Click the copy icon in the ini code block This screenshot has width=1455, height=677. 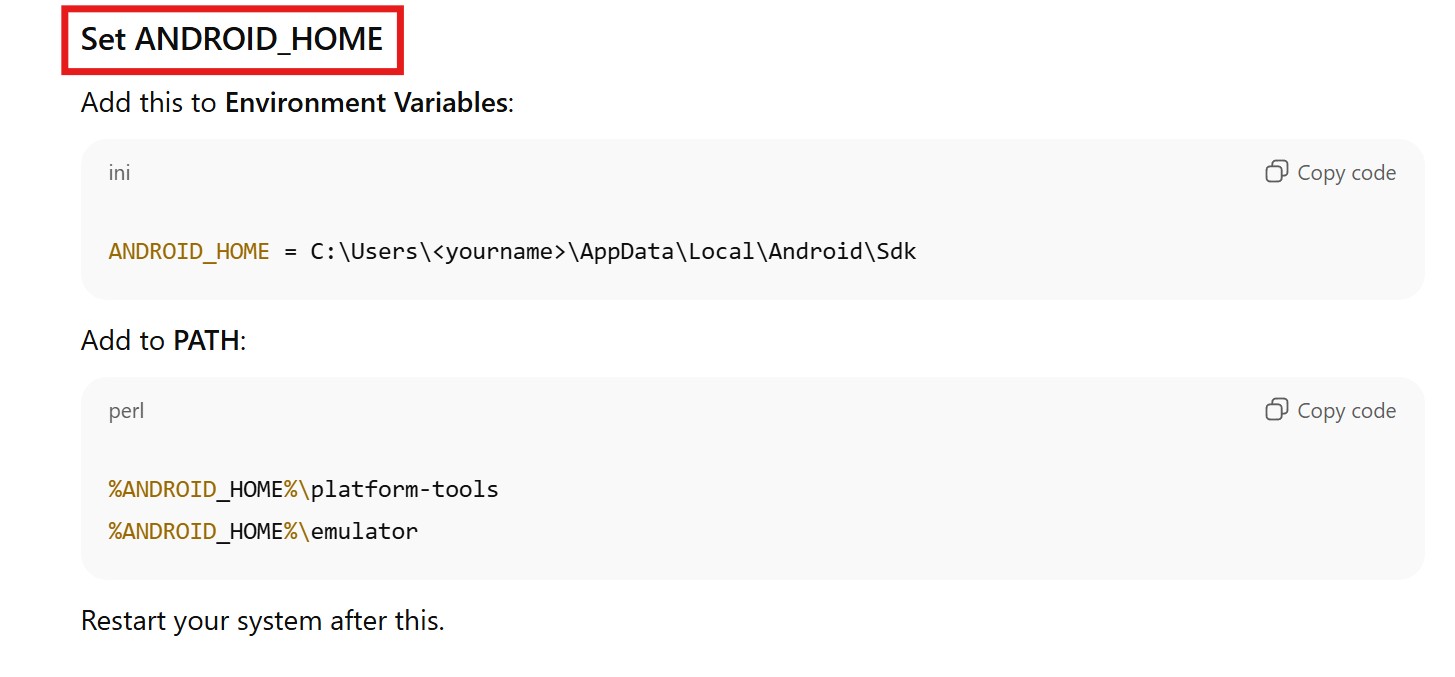[x=1276, y=172]
